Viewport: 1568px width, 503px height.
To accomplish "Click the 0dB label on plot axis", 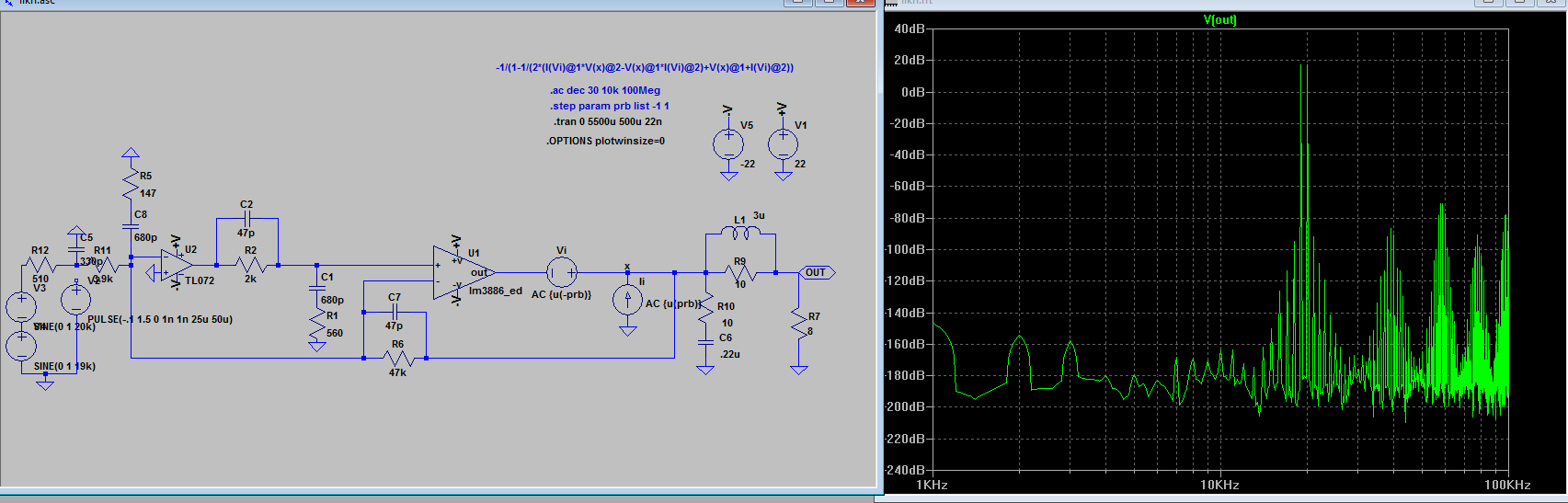I will pos(913,92).
